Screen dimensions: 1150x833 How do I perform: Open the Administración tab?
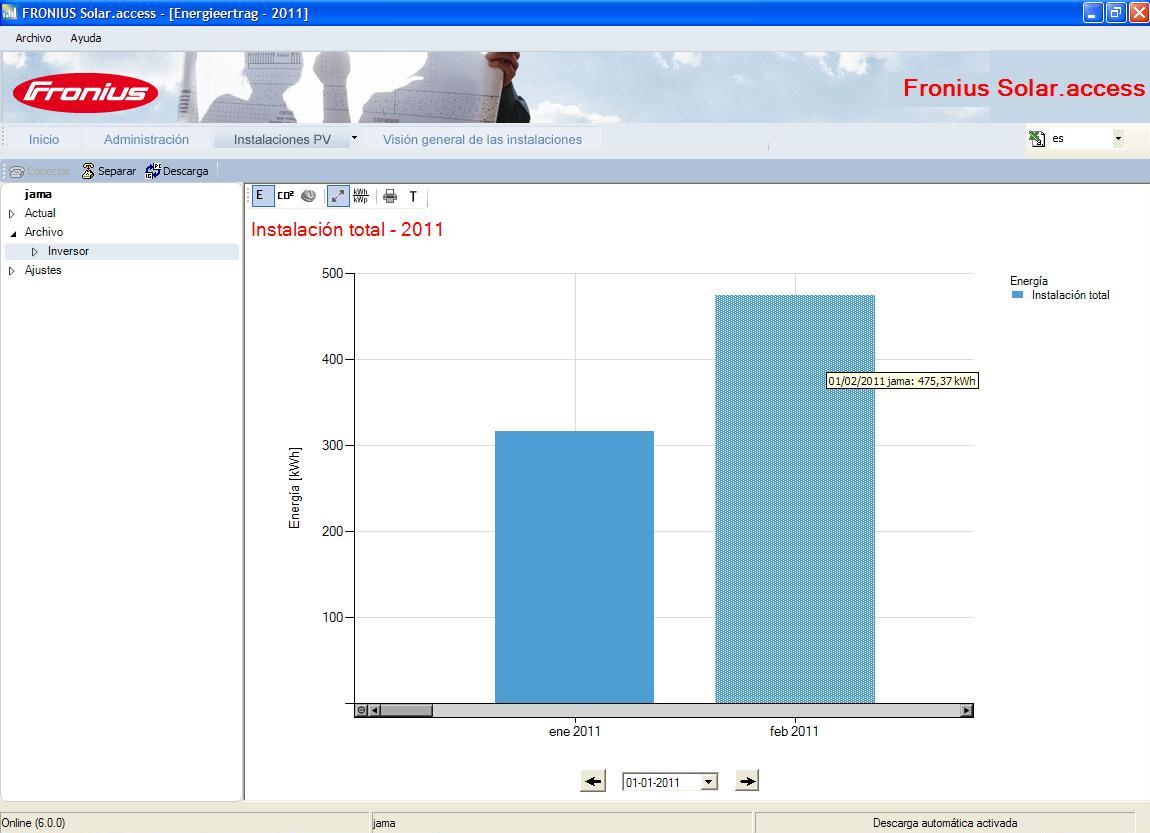[146, 139]
